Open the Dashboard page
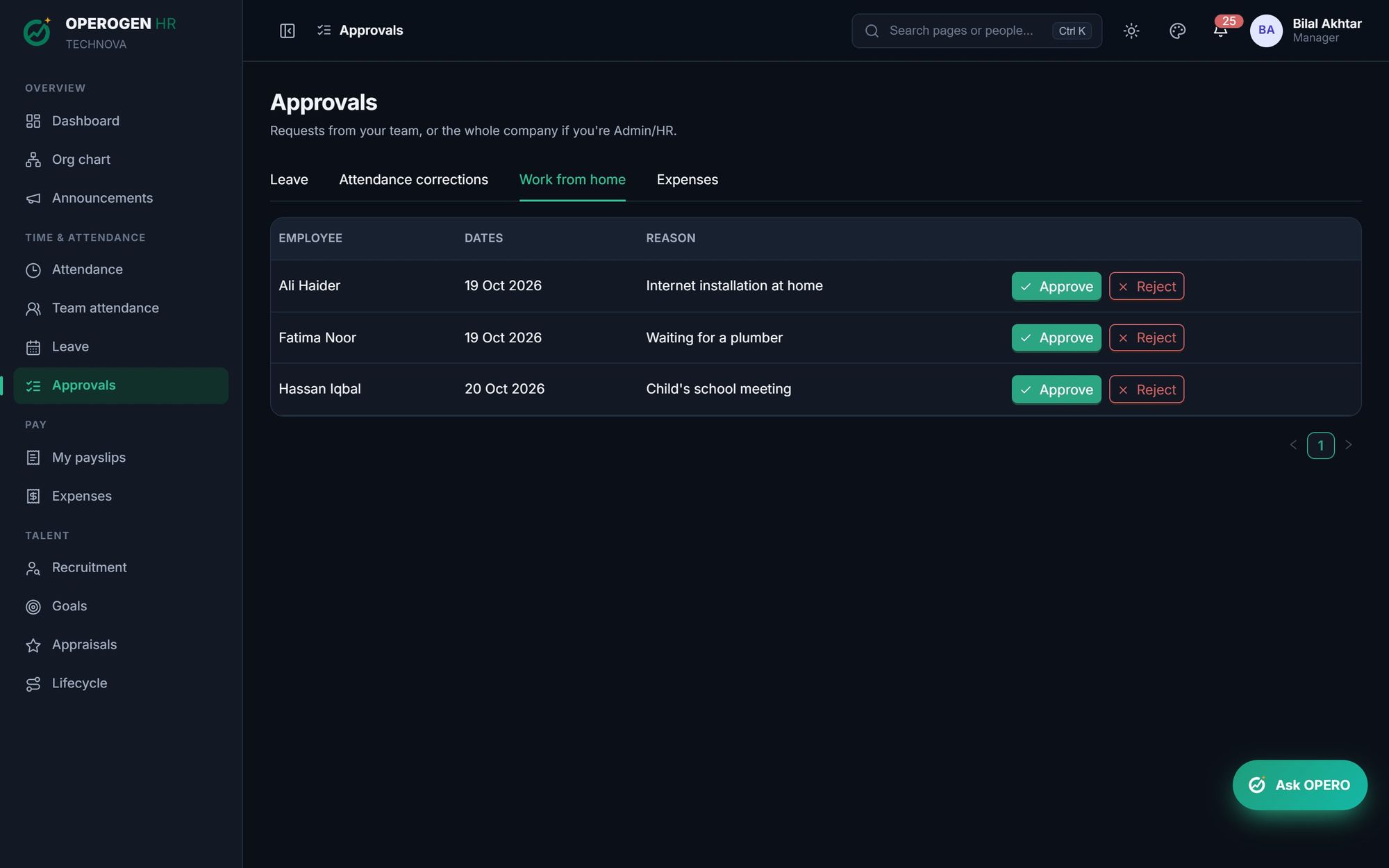 pyautogui.click(x=121, y=121)
